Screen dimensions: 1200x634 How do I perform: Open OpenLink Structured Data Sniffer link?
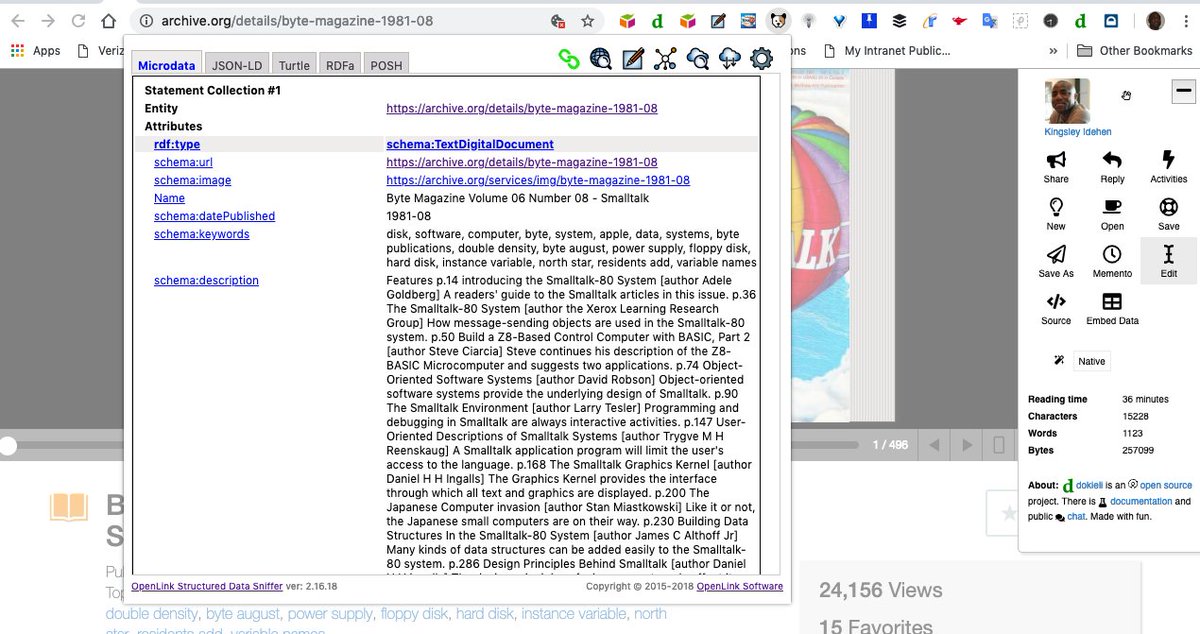207,586
